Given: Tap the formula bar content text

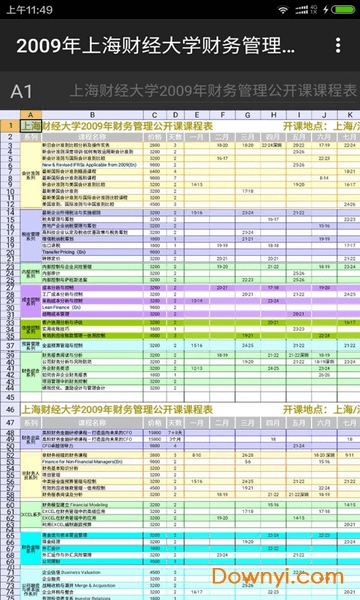Looking at the screenshot, I should click(x=213, y=91).
